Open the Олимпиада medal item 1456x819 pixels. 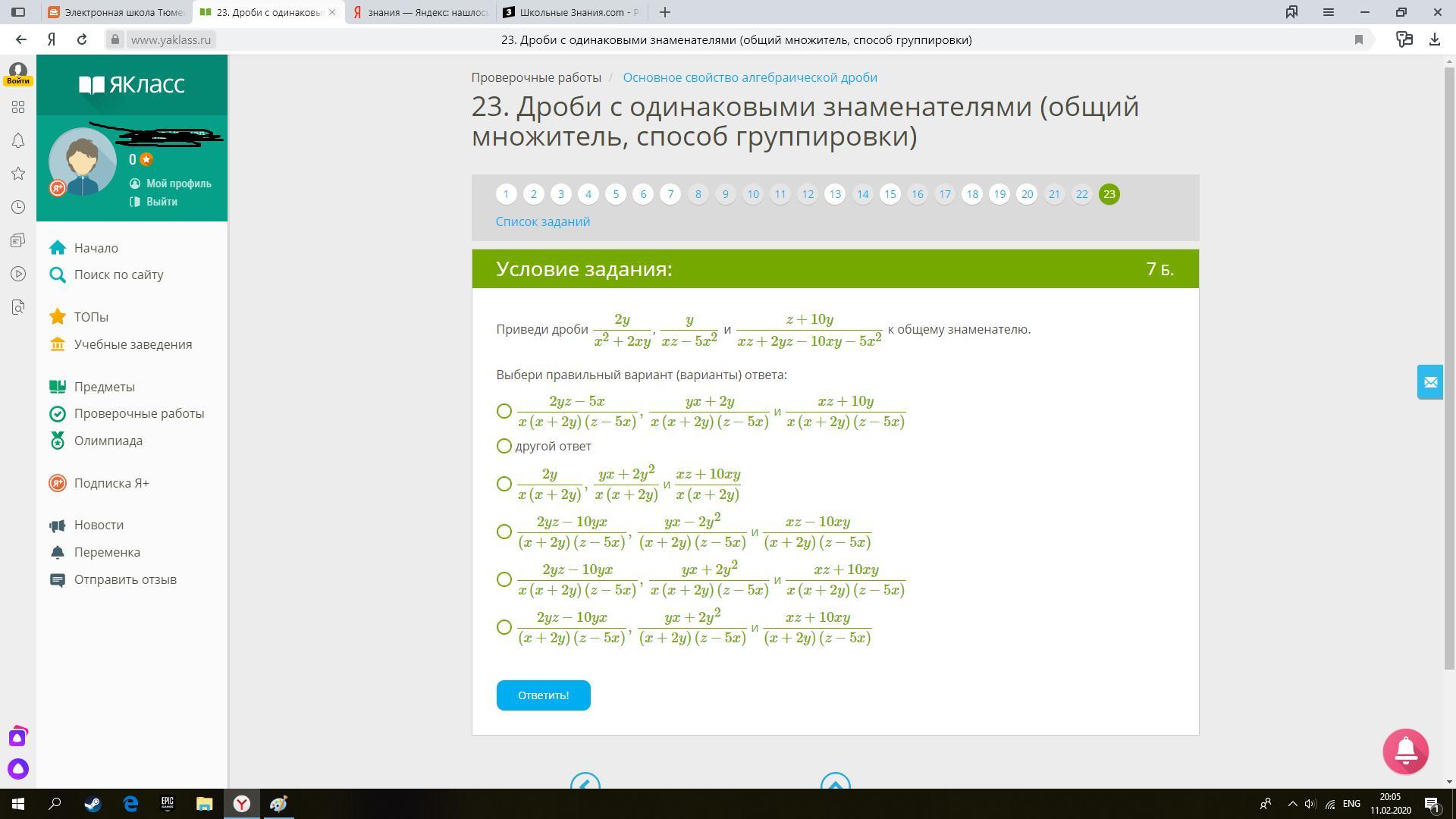[x=108, y=441]
